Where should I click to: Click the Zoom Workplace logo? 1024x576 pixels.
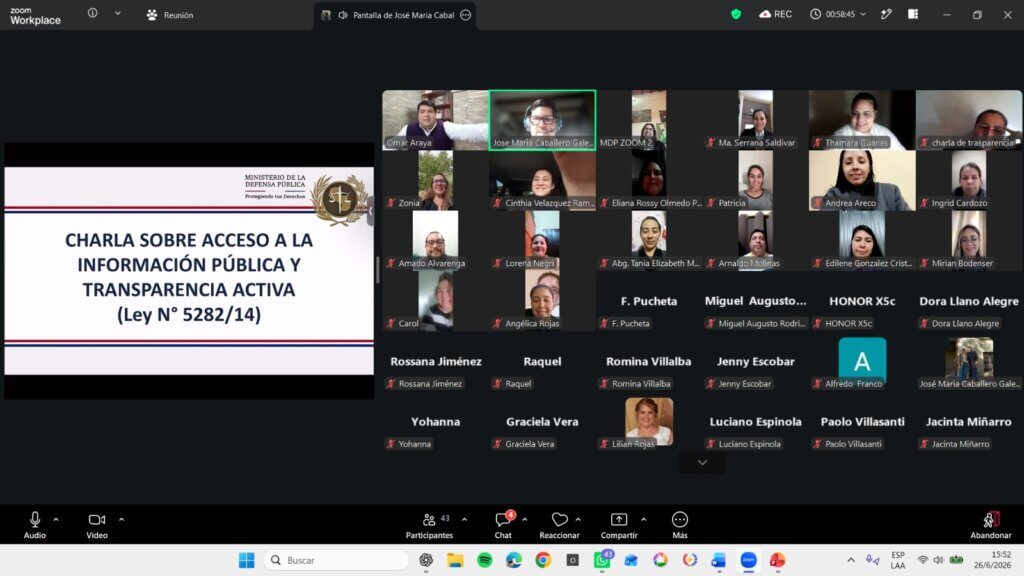coord(35,16)
